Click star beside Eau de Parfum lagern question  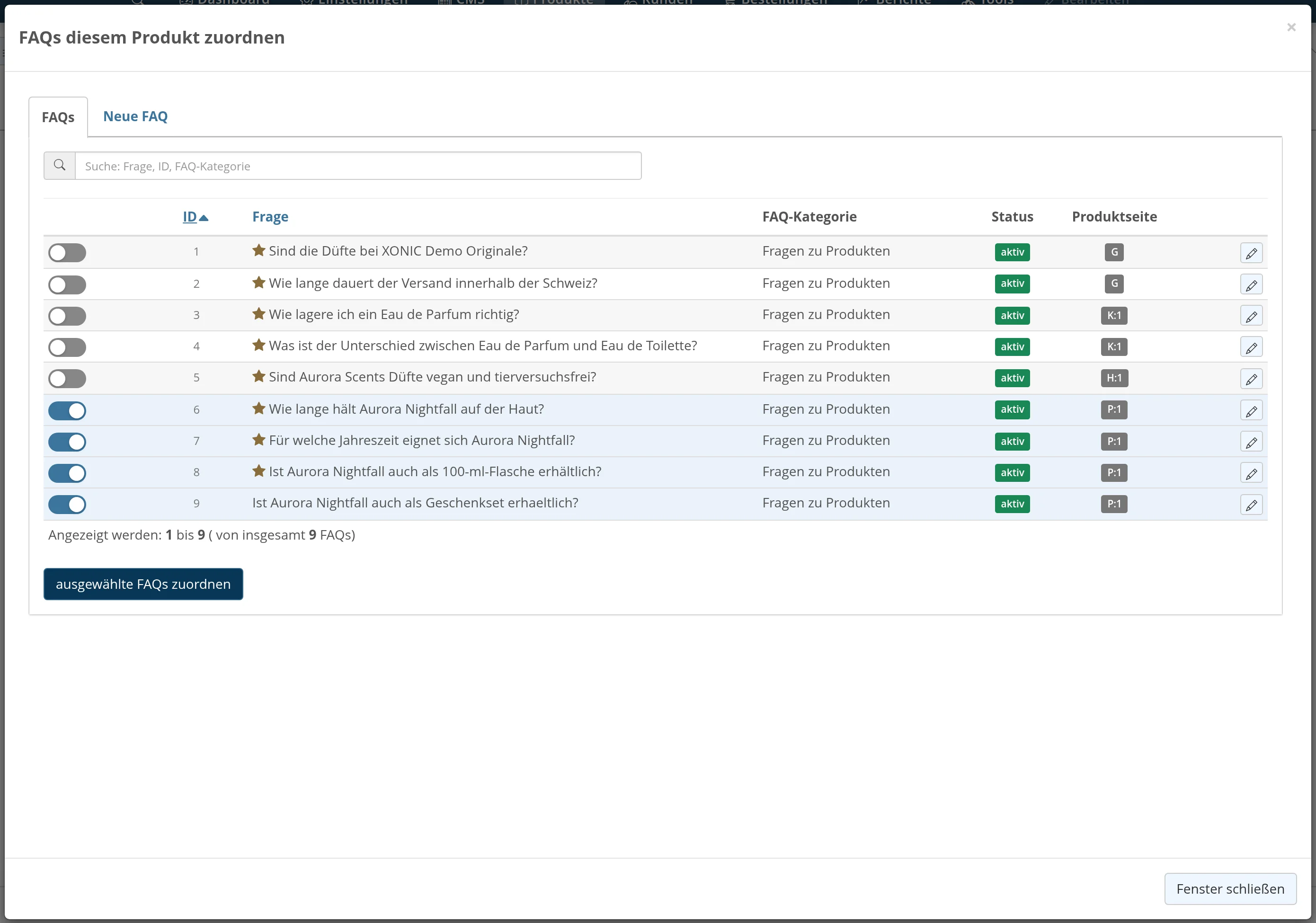click(258, 313)
